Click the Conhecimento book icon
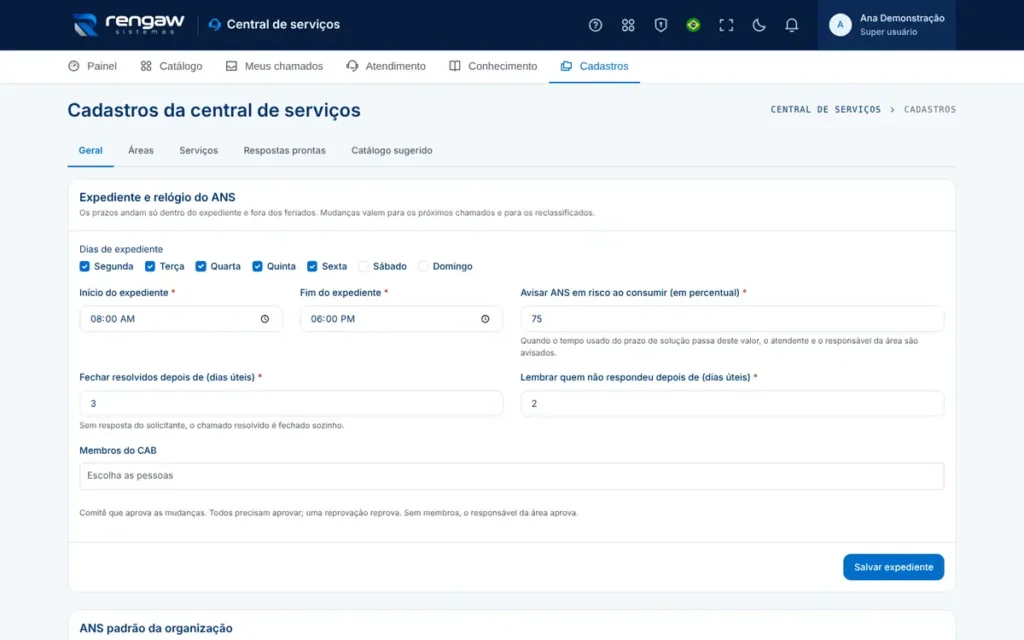Viewport: 1024px width, 640px height. (455, 66)
